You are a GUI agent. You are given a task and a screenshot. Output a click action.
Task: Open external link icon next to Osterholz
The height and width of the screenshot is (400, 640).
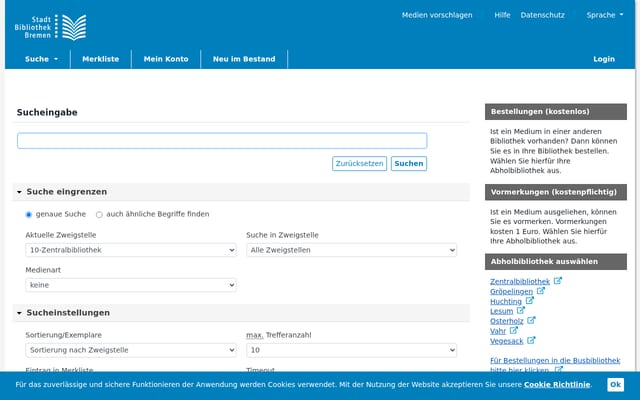point(531,320)
